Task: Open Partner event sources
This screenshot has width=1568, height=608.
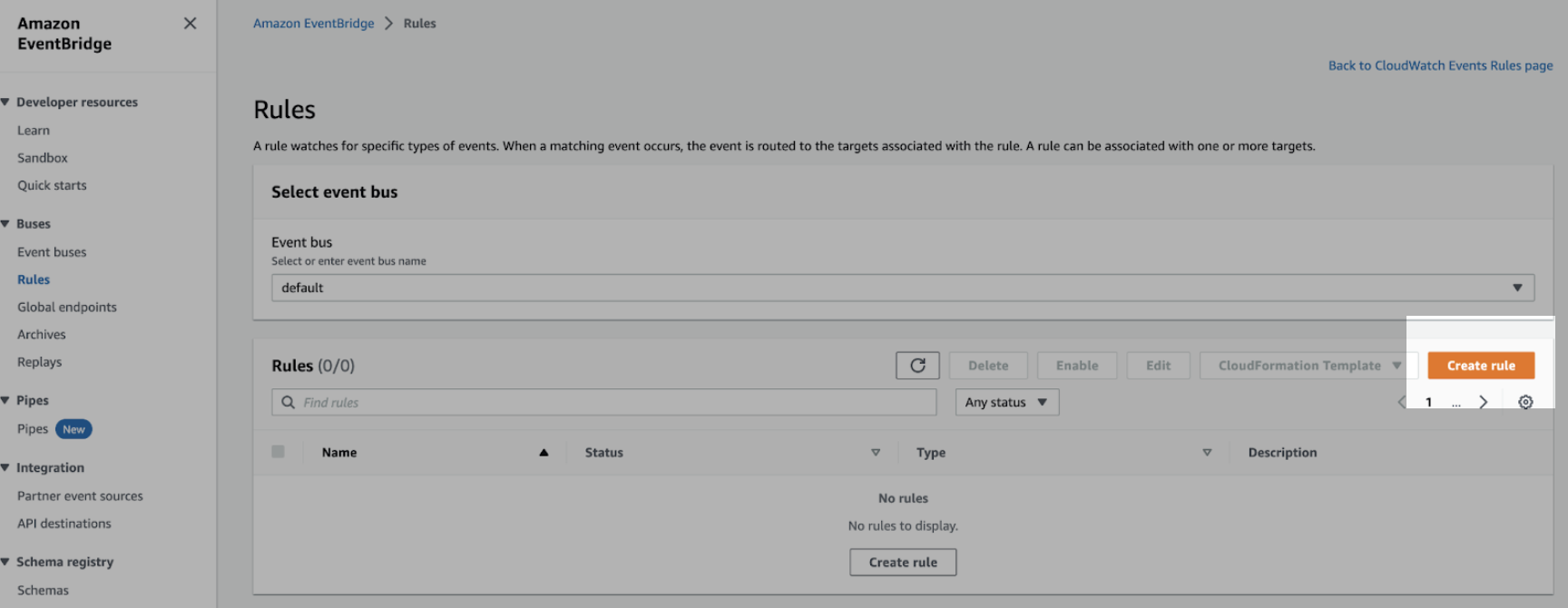Action: click(80, 495)
